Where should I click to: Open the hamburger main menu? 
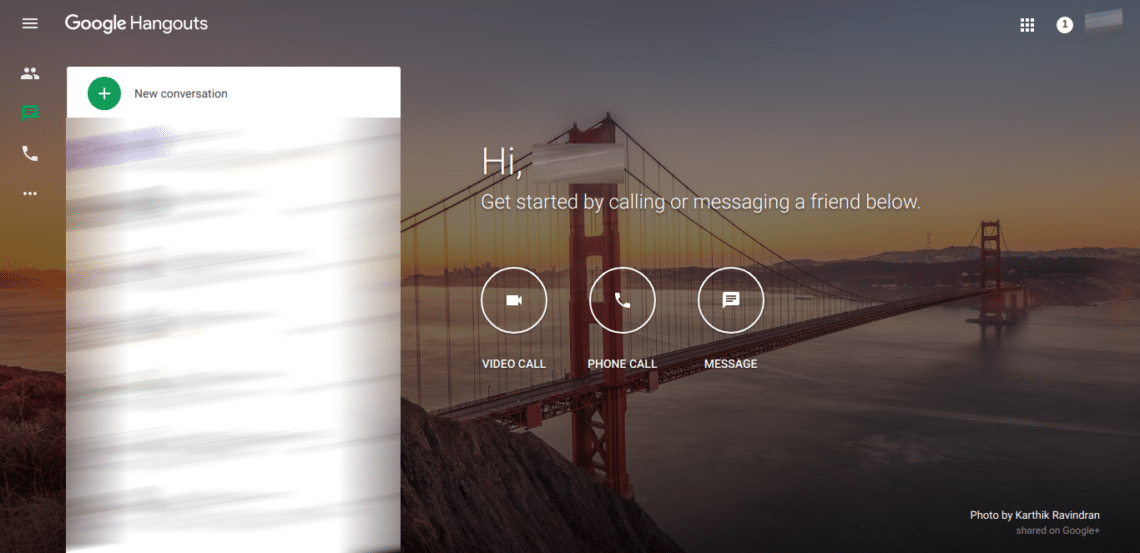(x=30, y=23)
